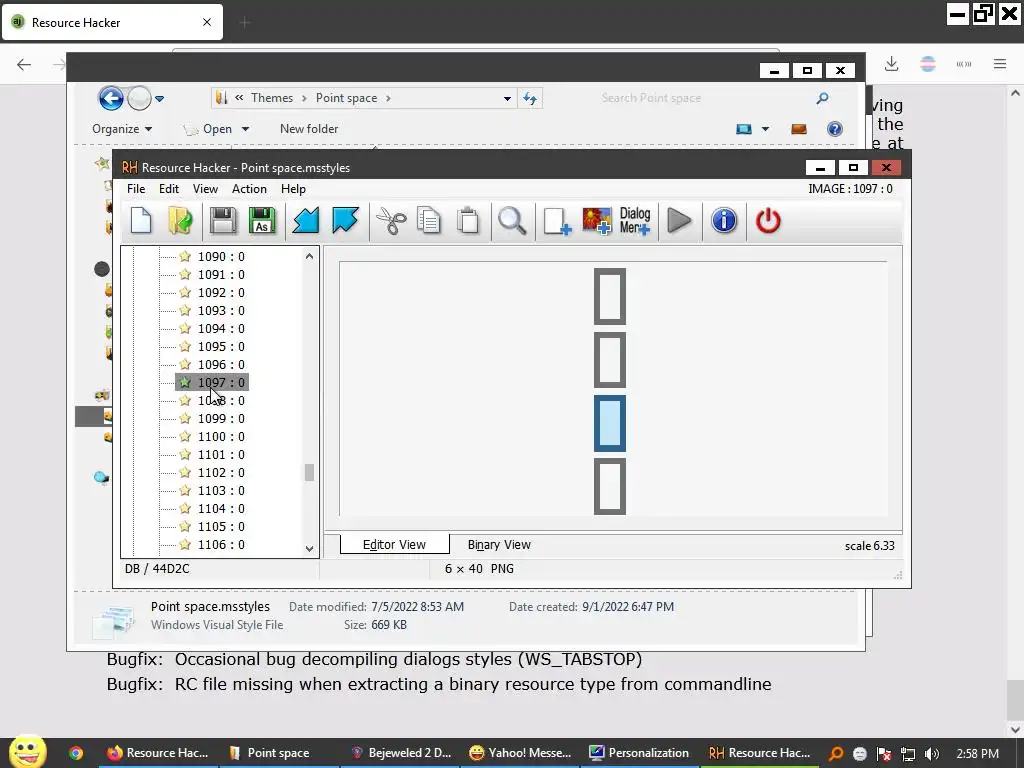Click the Save As floppy icon

click(x=262, y=221)
